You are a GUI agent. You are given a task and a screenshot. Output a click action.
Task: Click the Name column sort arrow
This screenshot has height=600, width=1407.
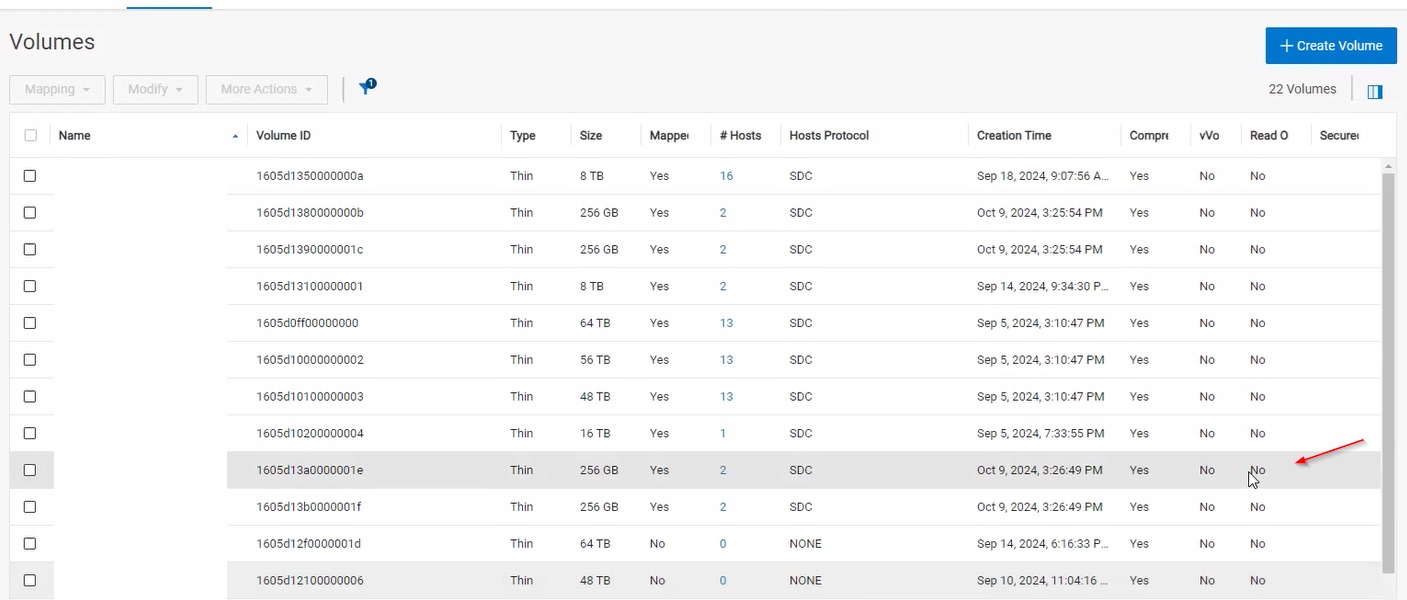tap(235, 136)
